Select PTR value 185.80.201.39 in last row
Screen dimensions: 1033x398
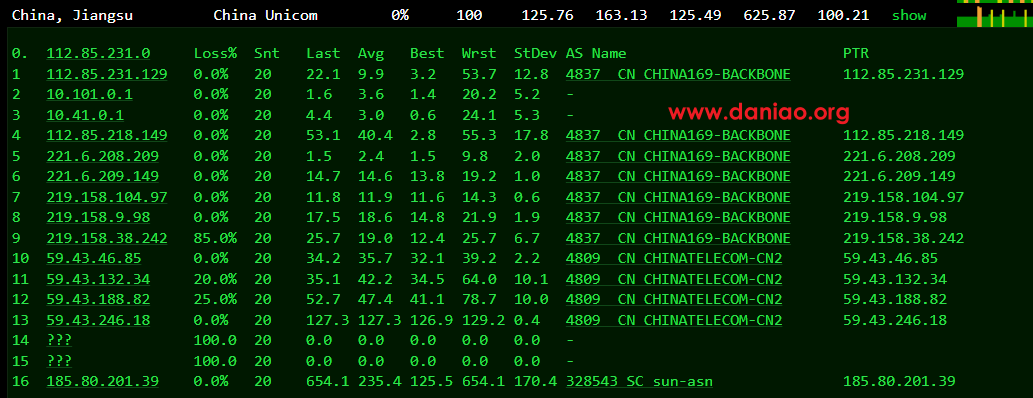[899, 382]
